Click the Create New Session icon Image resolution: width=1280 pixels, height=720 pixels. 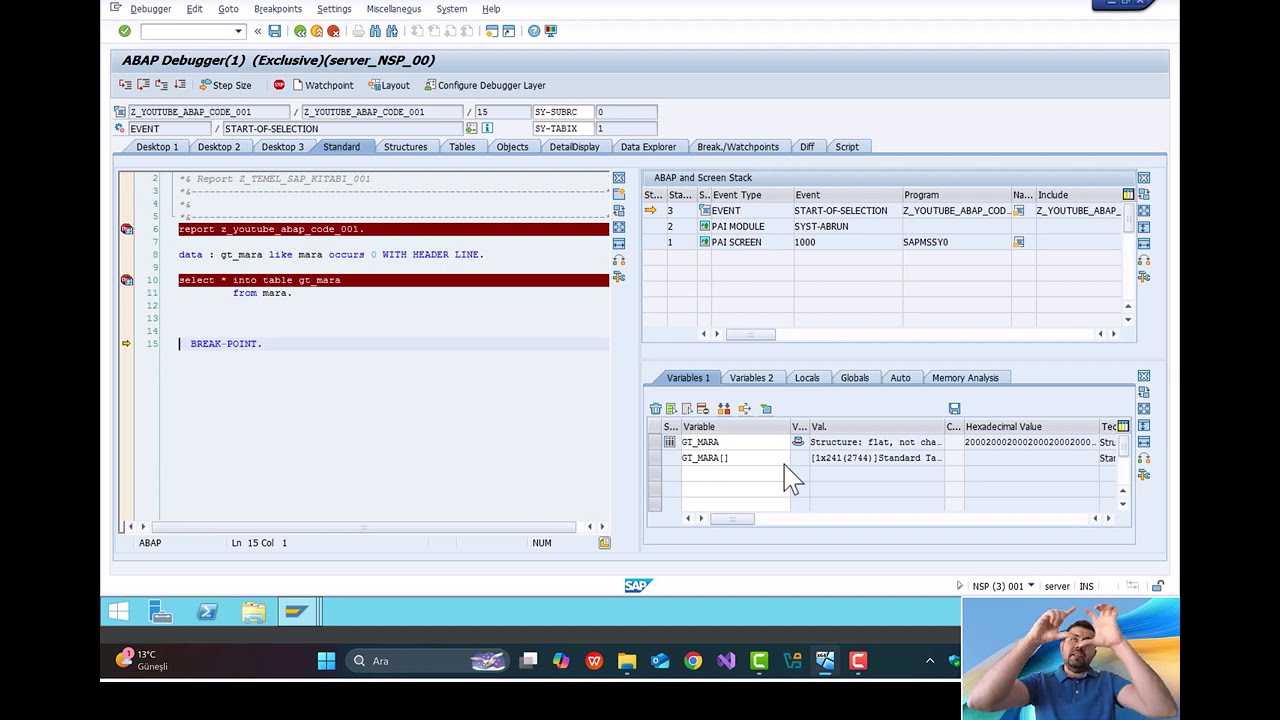tap(492, 31)
